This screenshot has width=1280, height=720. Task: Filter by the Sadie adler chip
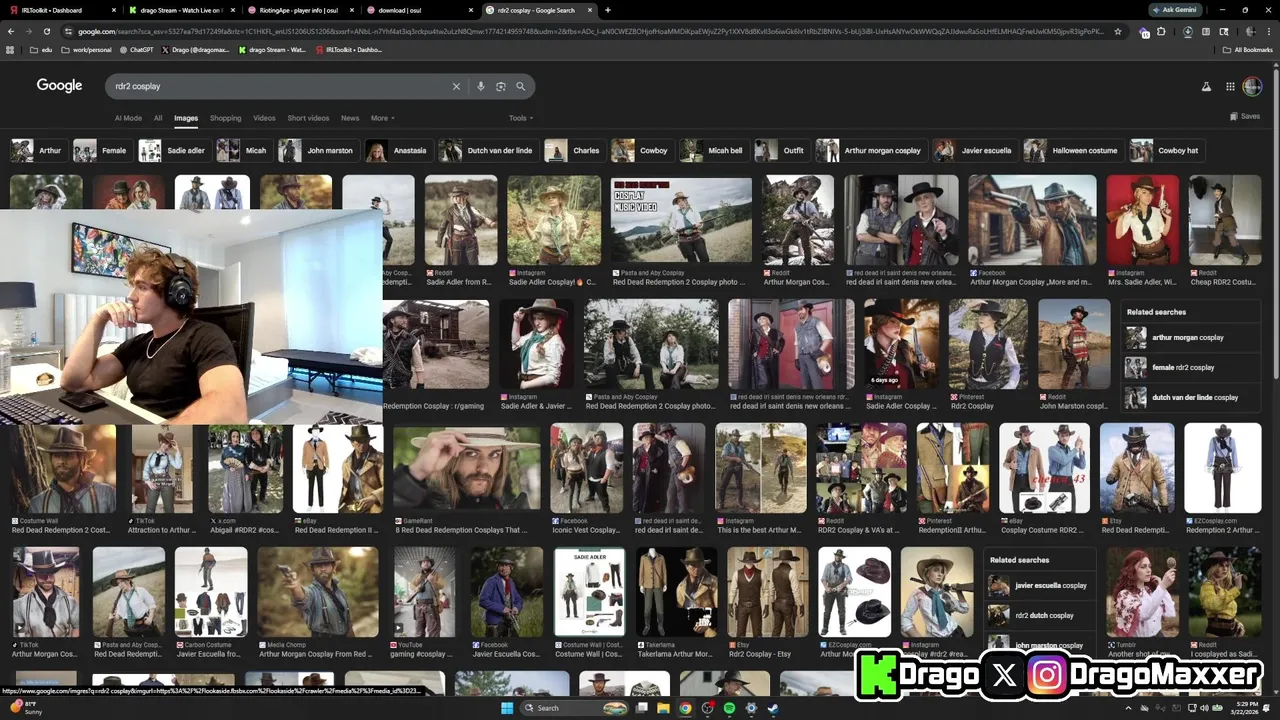click(x=173, y=150)
